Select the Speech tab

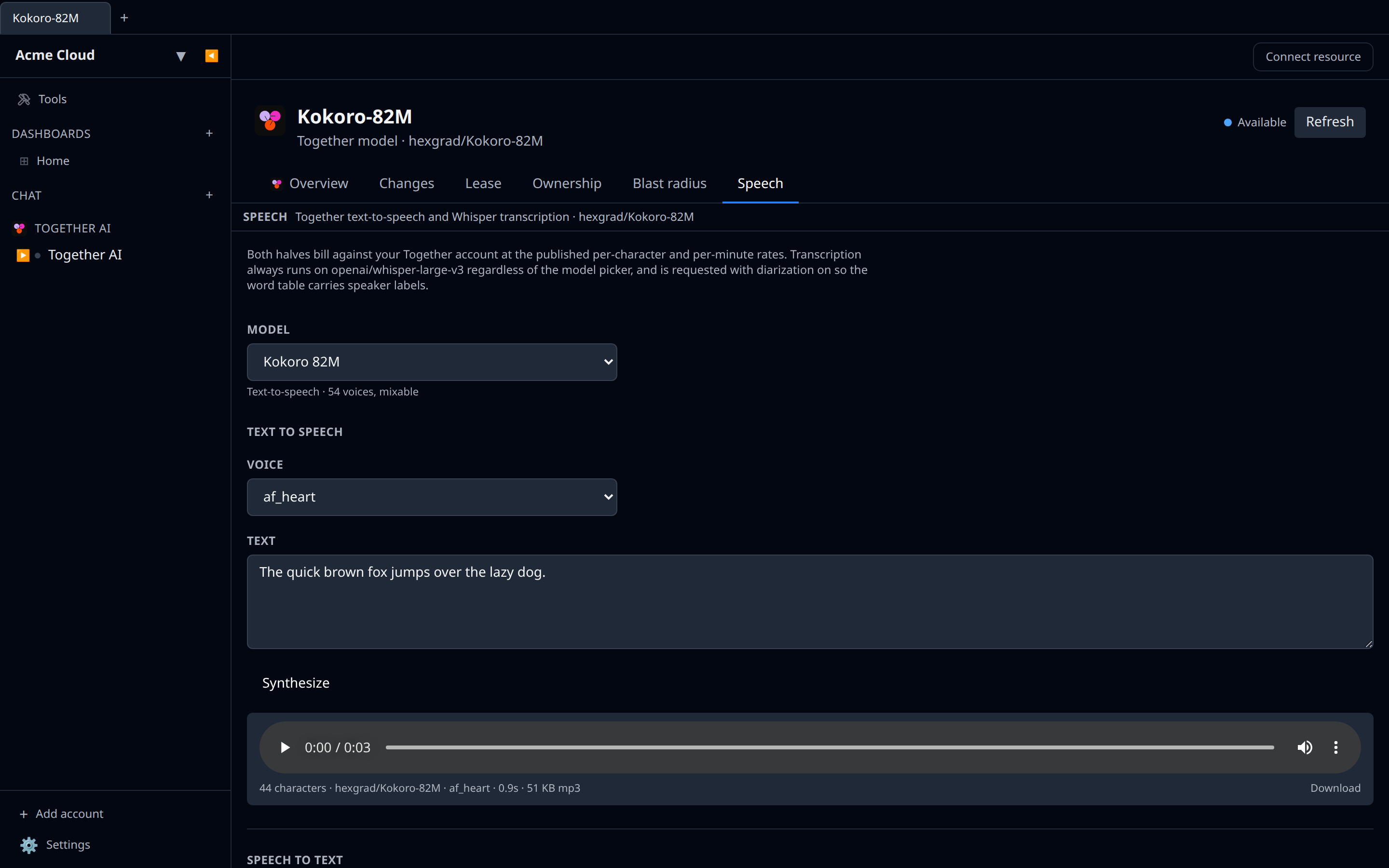pyautogui.click(x=760, y=184)
